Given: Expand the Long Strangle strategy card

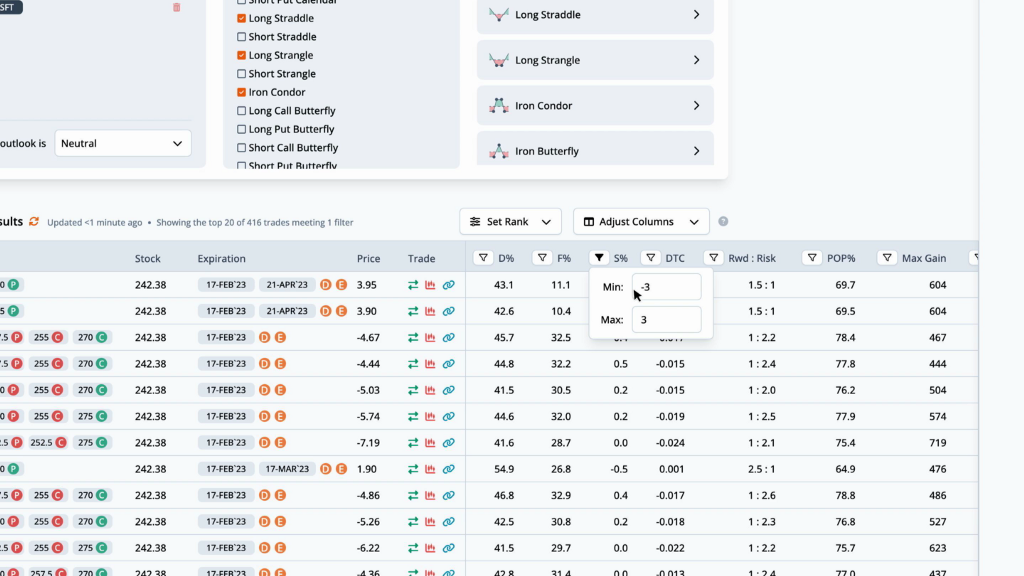Looking at the screenshot, I should [595, 60].
